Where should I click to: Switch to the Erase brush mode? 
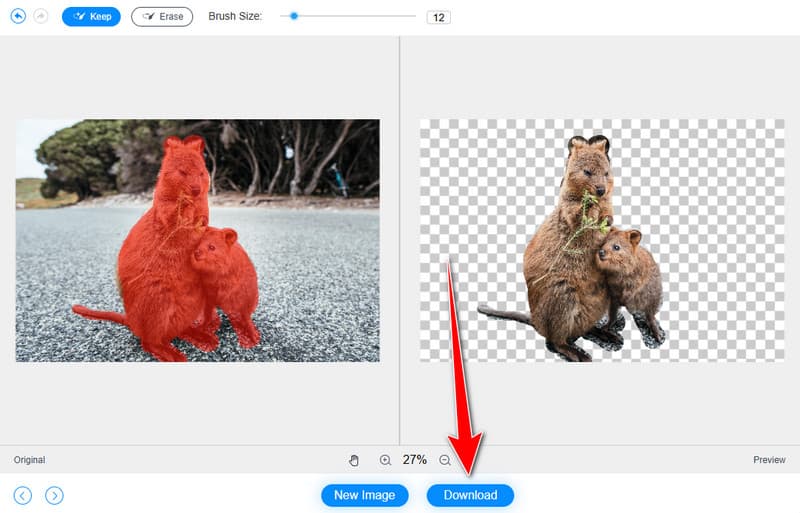(162, 17)
